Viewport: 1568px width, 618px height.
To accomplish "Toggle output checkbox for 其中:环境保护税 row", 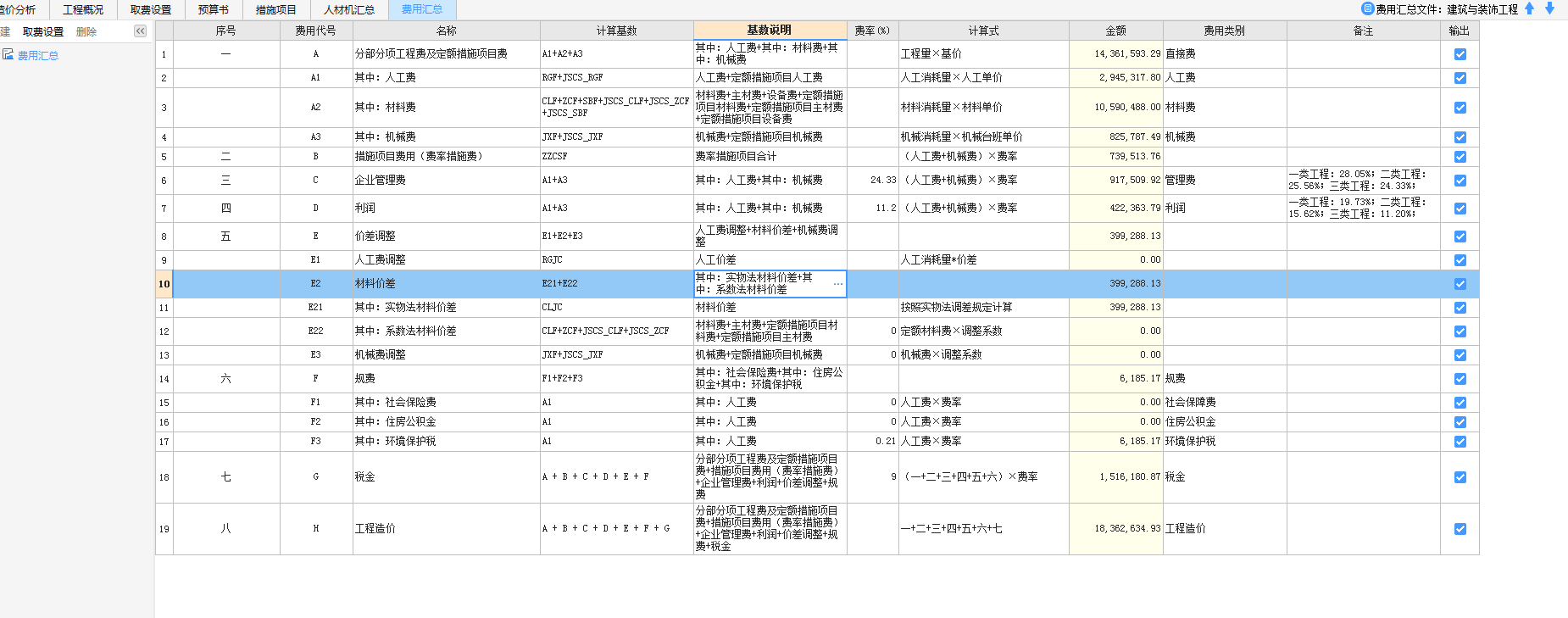I will [1460, 442].
